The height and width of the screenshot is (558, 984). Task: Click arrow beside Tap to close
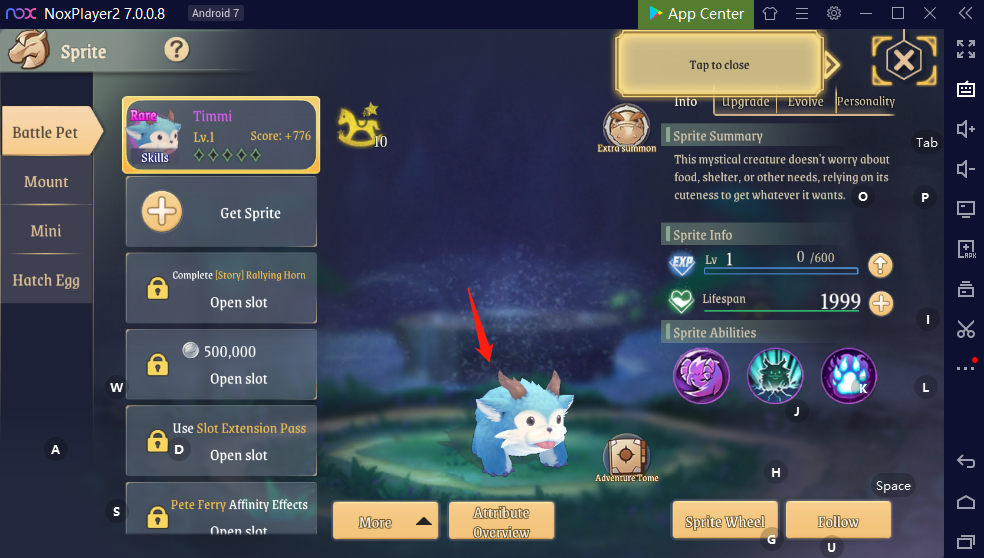pos(832,64)
